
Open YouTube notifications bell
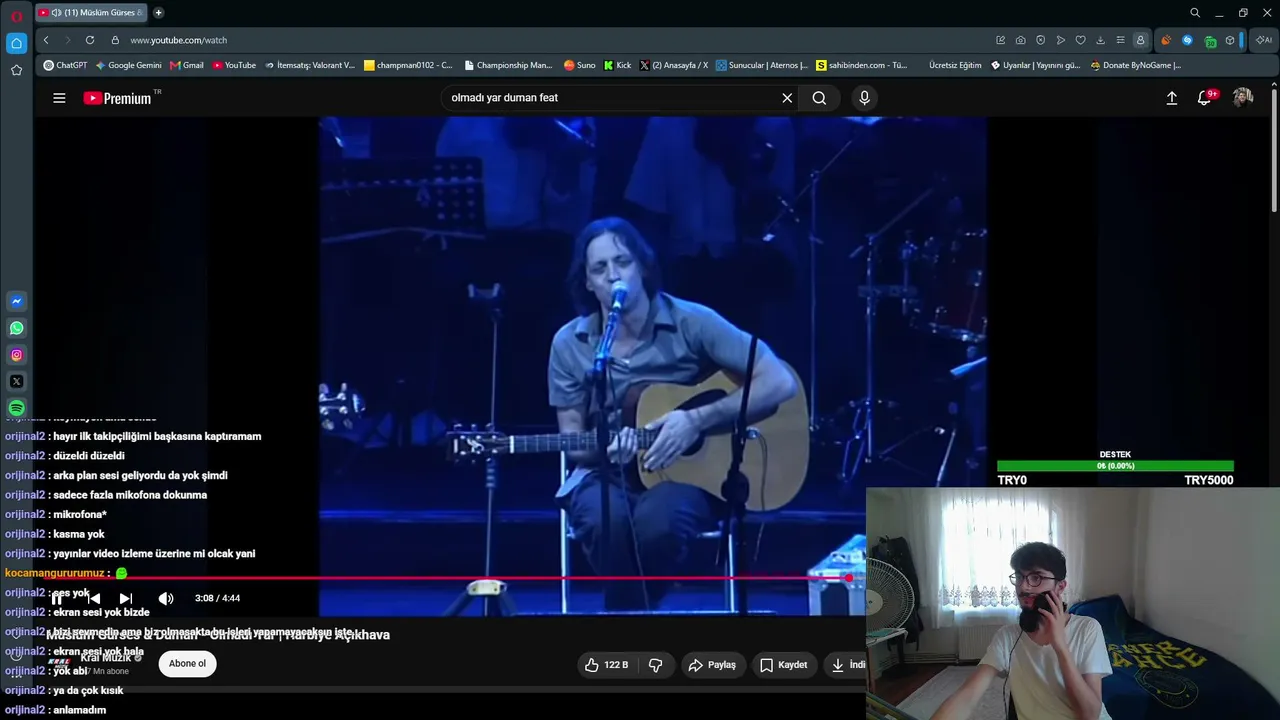tap(1205, 98)
